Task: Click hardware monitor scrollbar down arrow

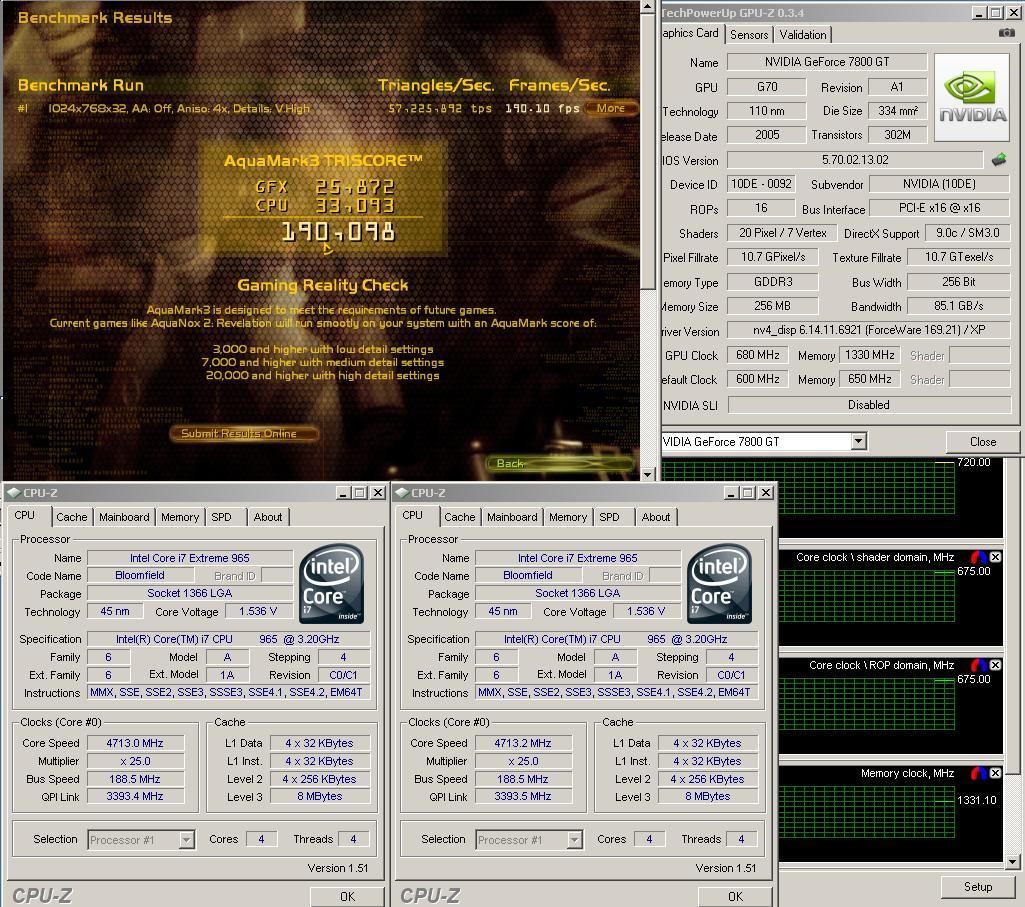Action: coord(1012,863)
